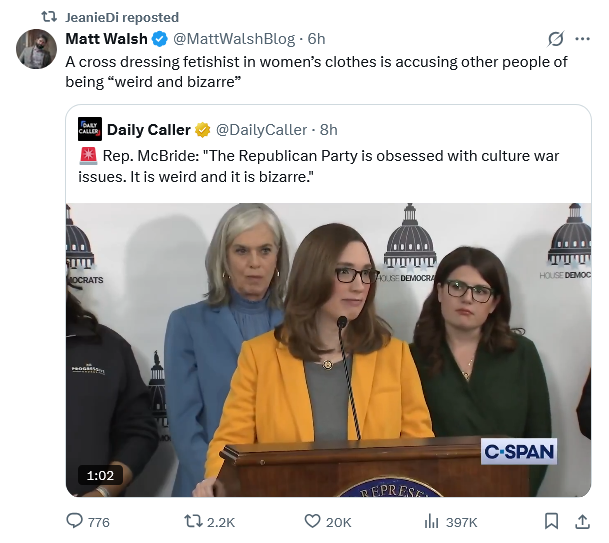Open the @MattWalshBlog handle

(234, 39)
